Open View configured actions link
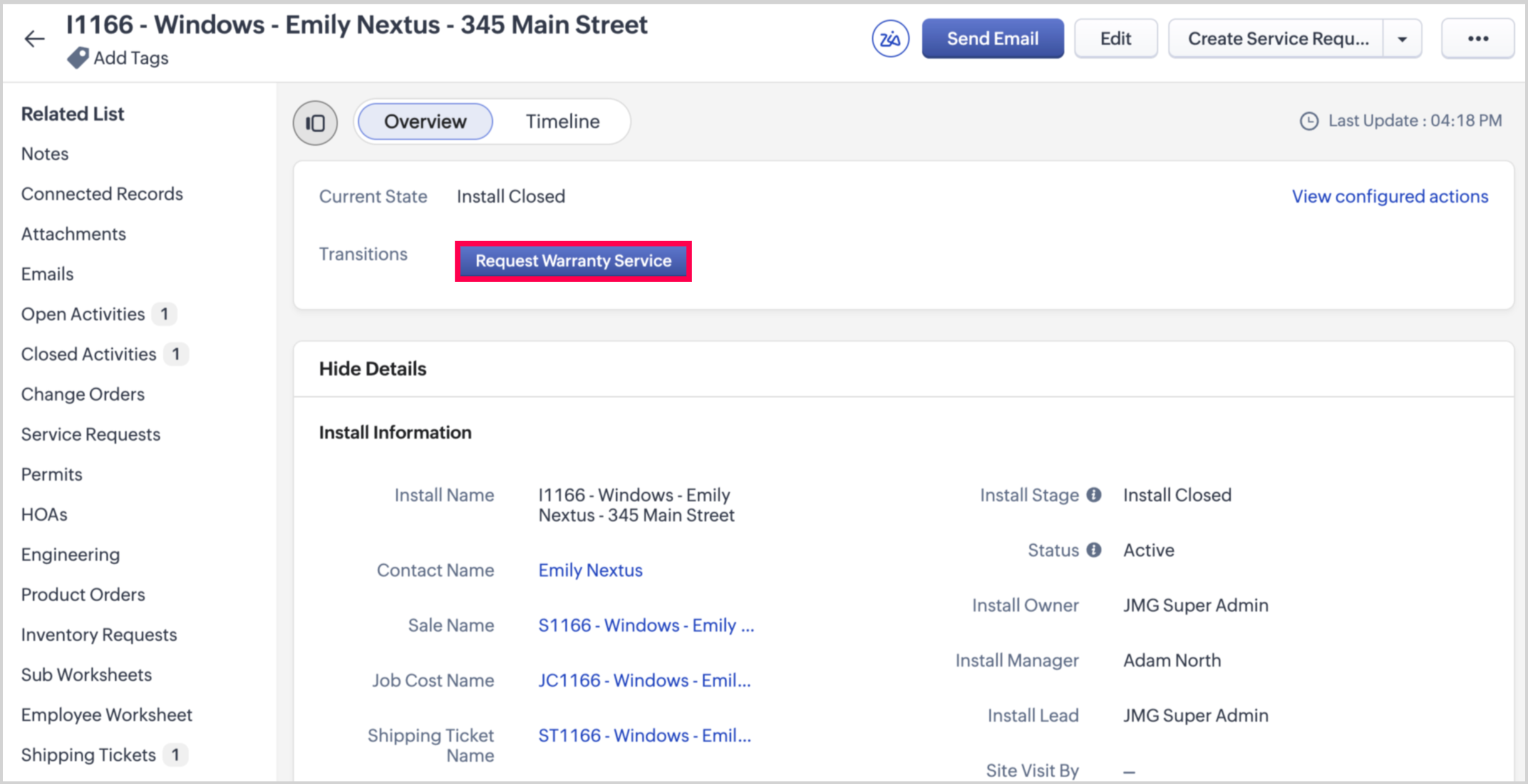1528x784 pixels. 1390,197
